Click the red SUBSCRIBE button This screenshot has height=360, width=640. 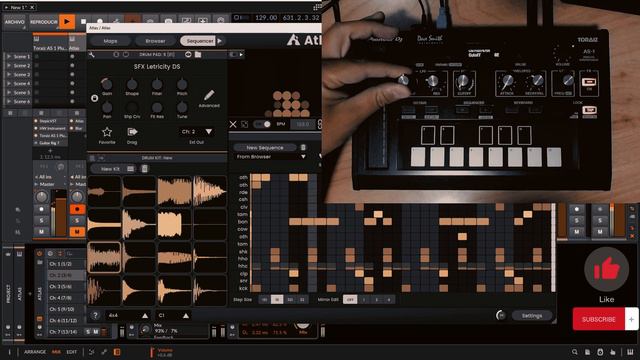click(x=599, y=319)
